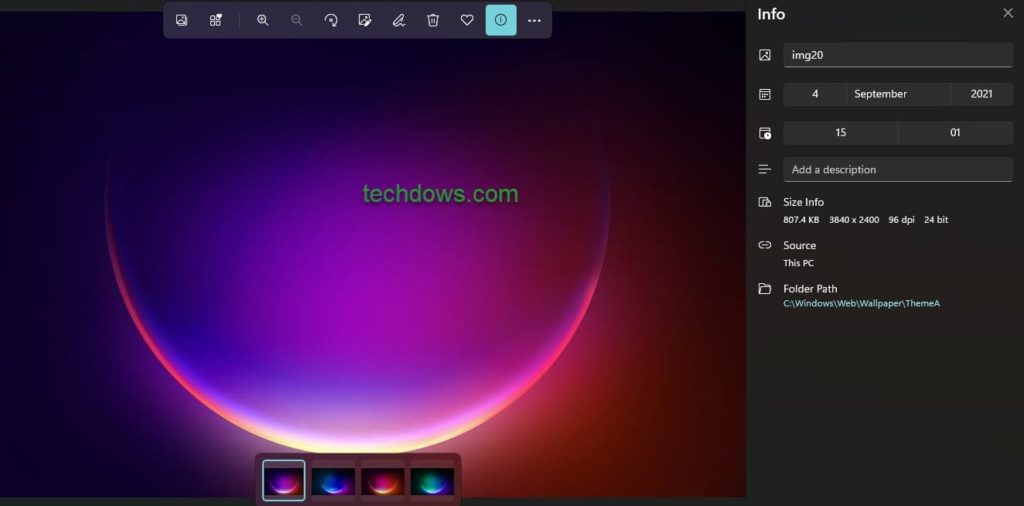Open the ThemeA folder path link

861,304
